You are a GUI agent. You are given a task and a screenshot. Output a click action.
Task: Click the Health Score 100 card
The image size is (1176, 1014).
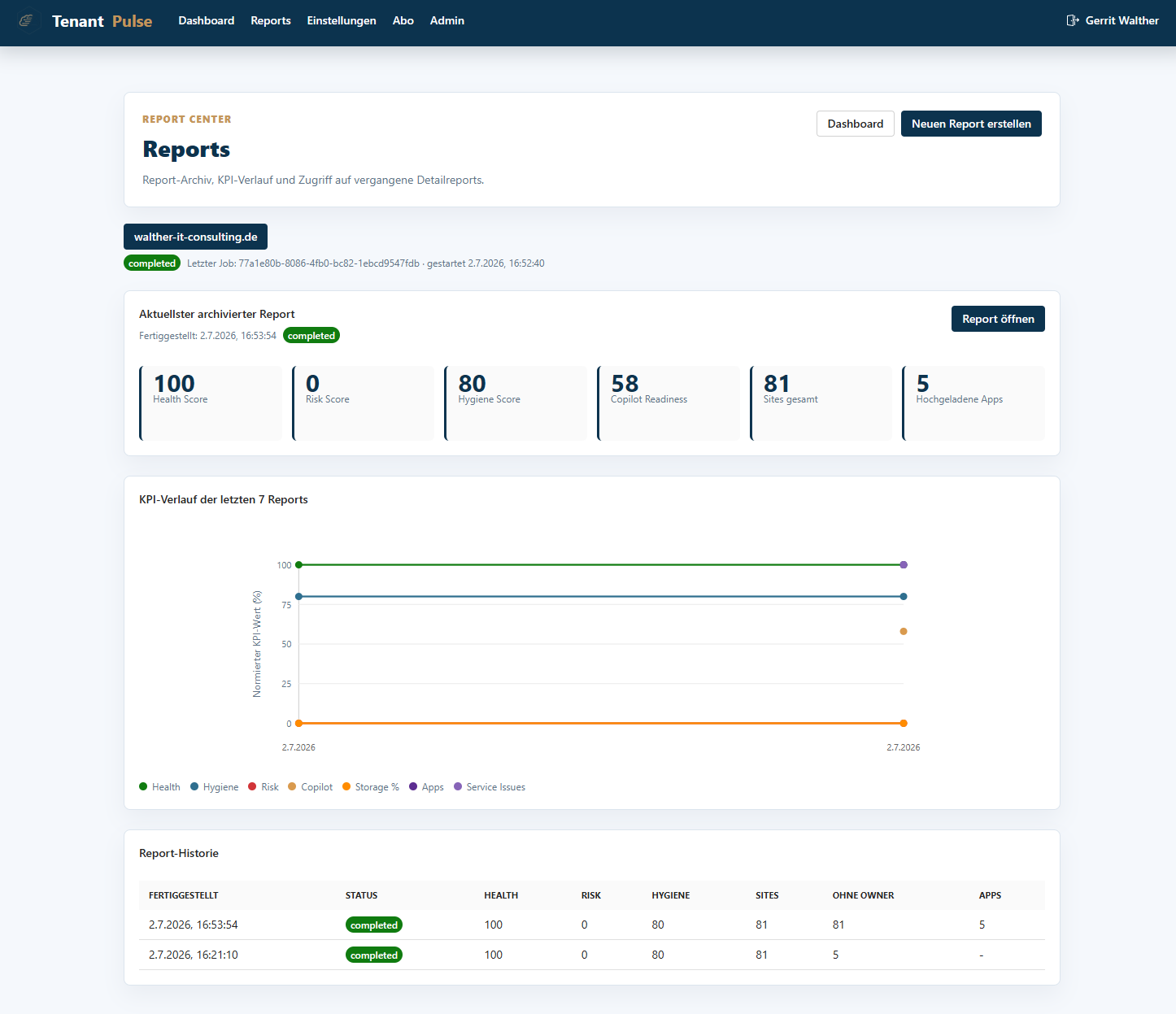pyautogui.click(x=211, y=403)
